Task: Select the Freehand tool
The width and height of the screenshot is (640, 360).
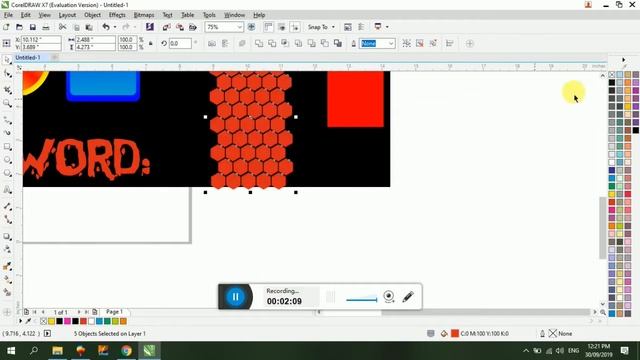Action: coord(7,120)
